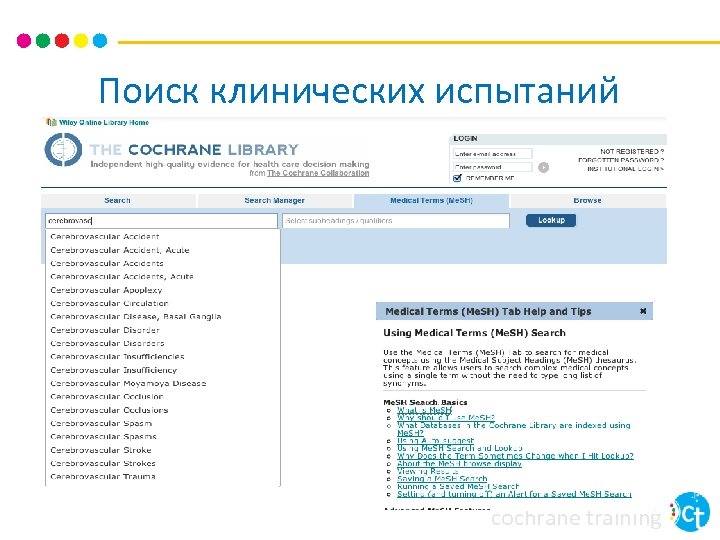Viewport: 720px width, 540px height.
Task: Select suggestion Cerebrovascular Accidents
Action: 107,264
